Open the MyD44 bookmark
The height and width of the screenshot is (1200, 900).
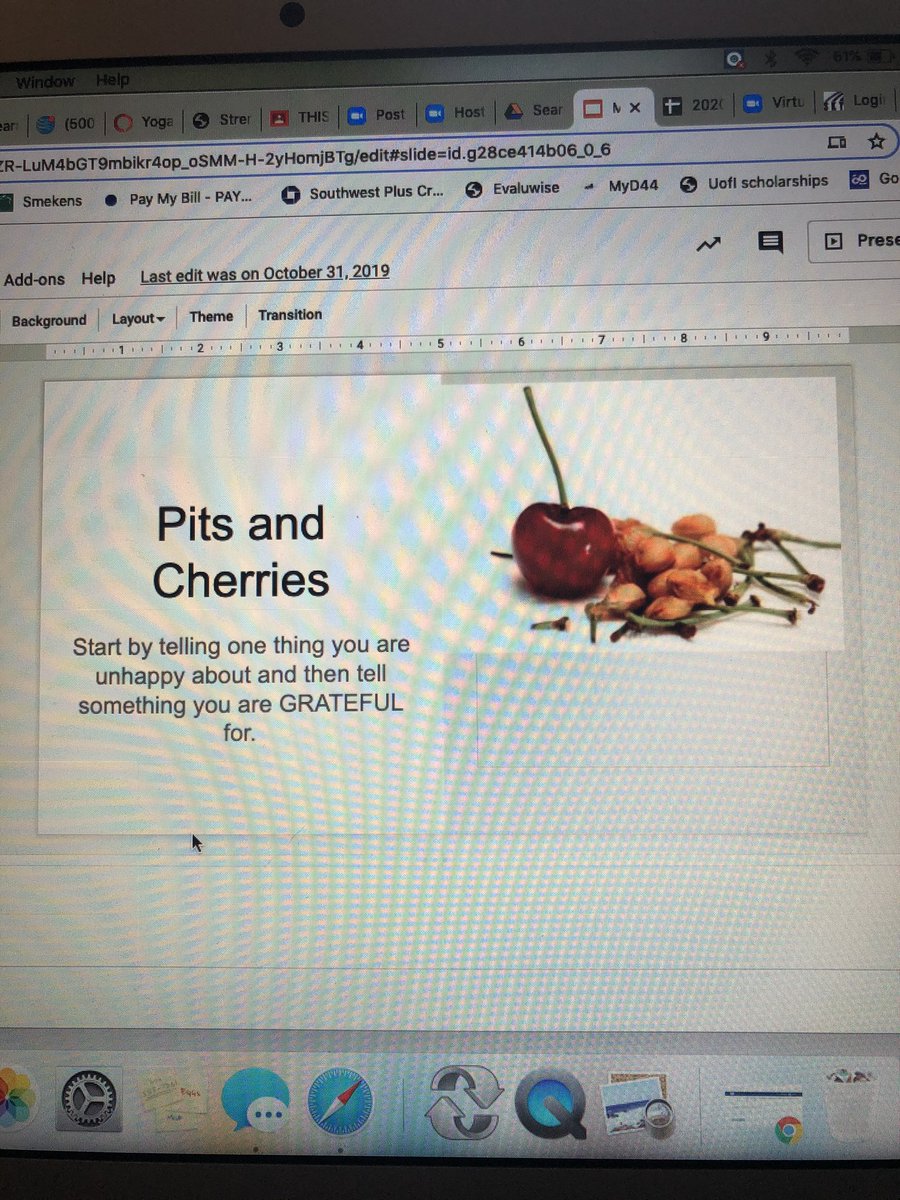[x=621, y=186]
